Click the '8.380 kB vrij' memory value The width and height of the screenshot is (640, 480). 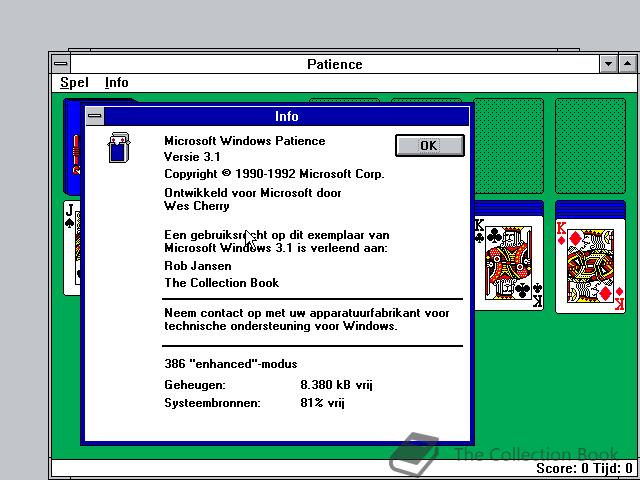336,385
